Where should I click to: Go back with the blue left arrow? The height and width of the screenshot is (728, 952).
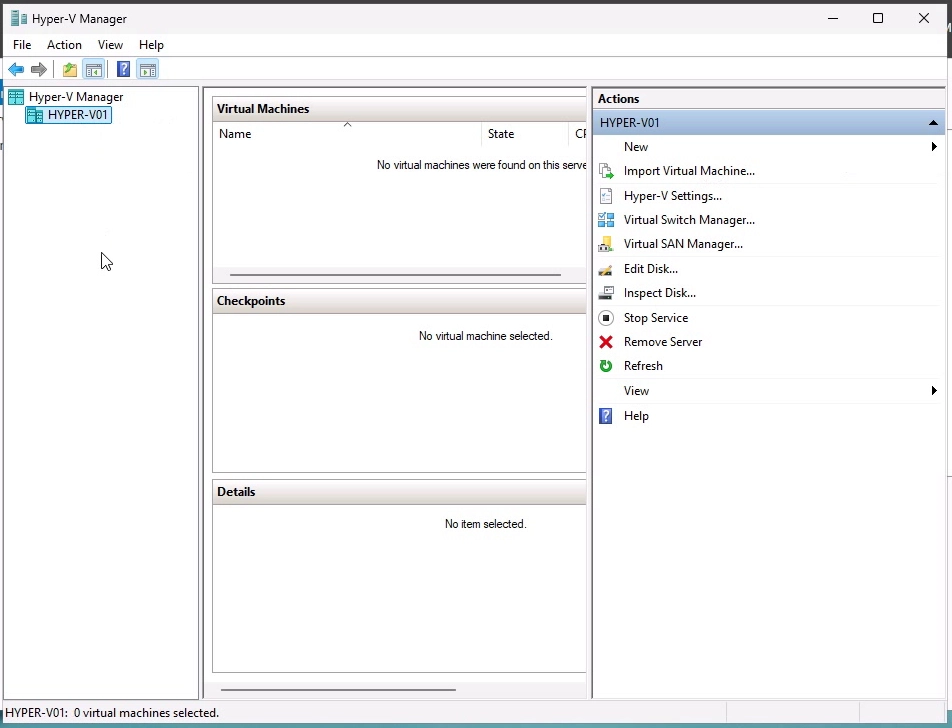(x=16, y=69)
